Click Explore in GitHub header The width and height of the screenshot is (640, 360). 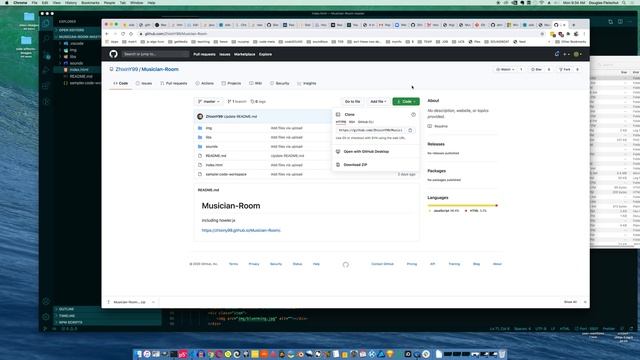tap(265, 54)
